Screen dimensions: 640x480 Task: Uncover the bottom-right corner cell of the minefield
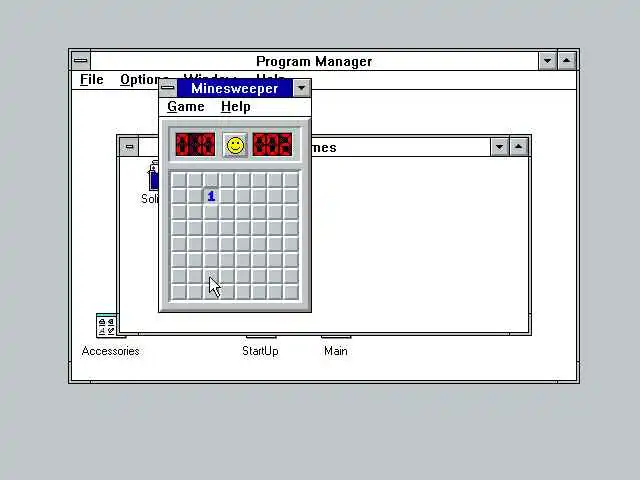(291, 292)
